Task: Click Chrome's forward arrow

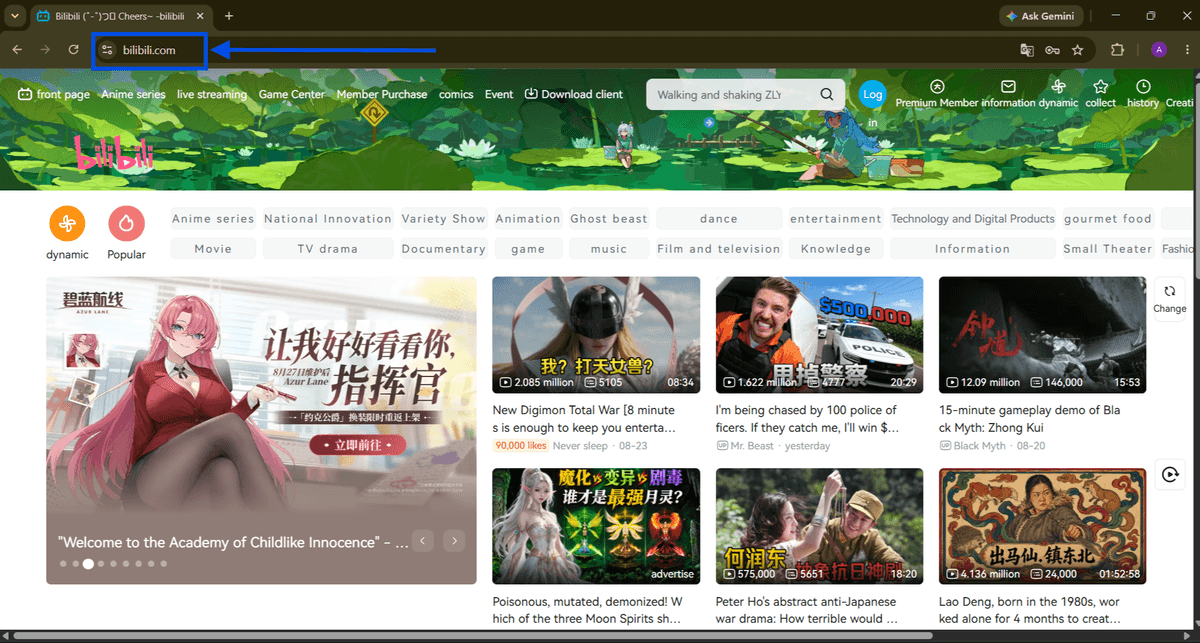Action: 45,50
